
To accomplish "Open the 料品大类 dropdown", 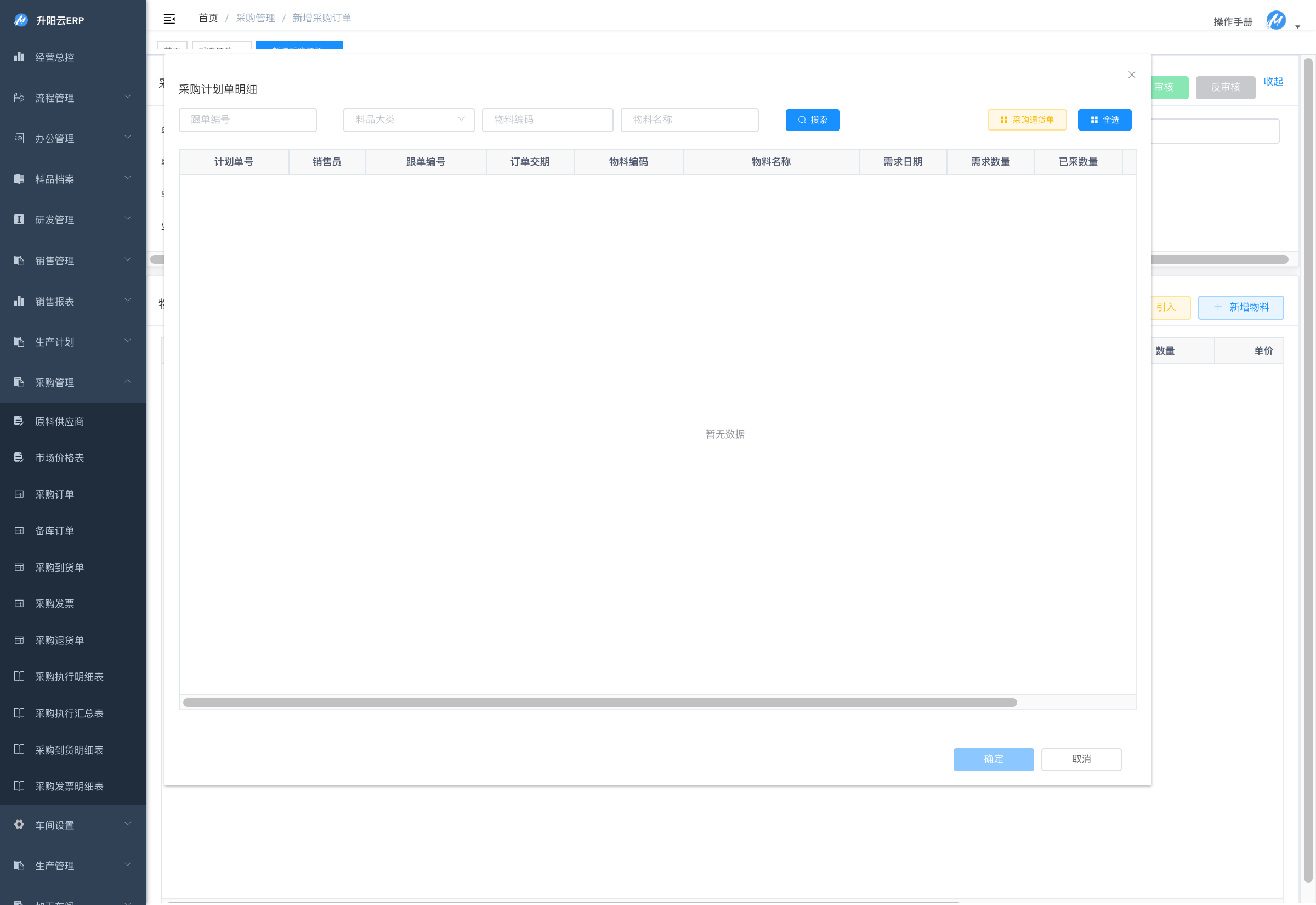I will point(409,120).
